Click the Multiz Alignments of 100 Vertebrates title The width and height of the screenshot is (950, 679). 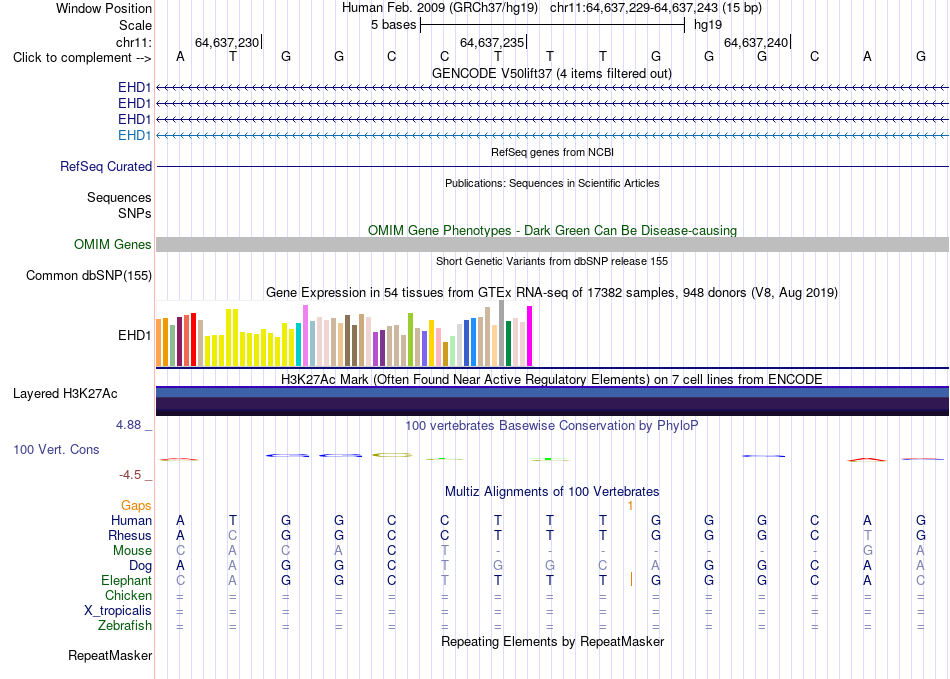click(552, 491)
